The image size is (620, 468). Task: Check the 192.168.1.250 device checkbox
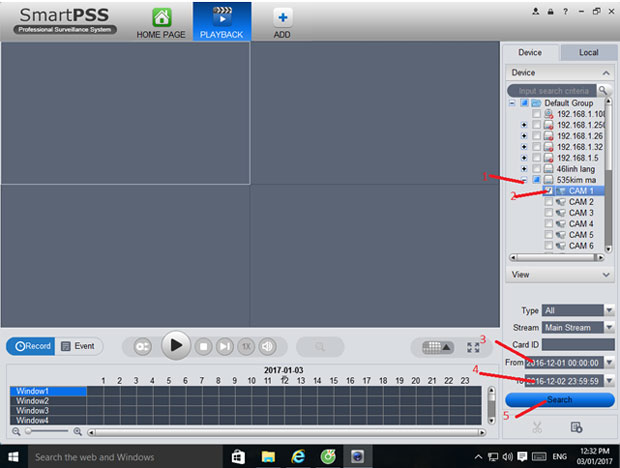pos(536,125)
